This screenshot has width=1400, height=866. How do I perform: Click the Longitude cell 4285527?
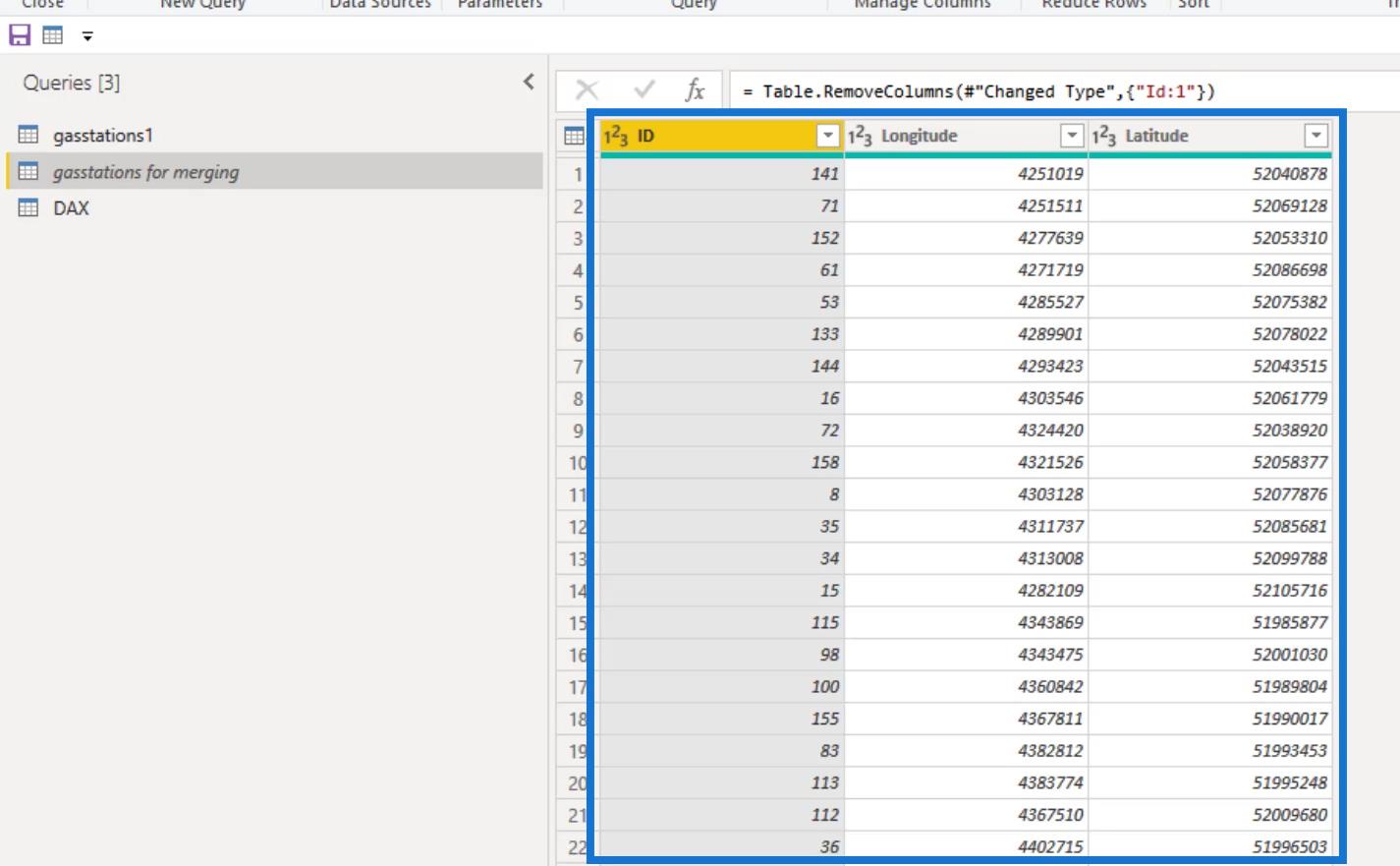pos(966,302)
